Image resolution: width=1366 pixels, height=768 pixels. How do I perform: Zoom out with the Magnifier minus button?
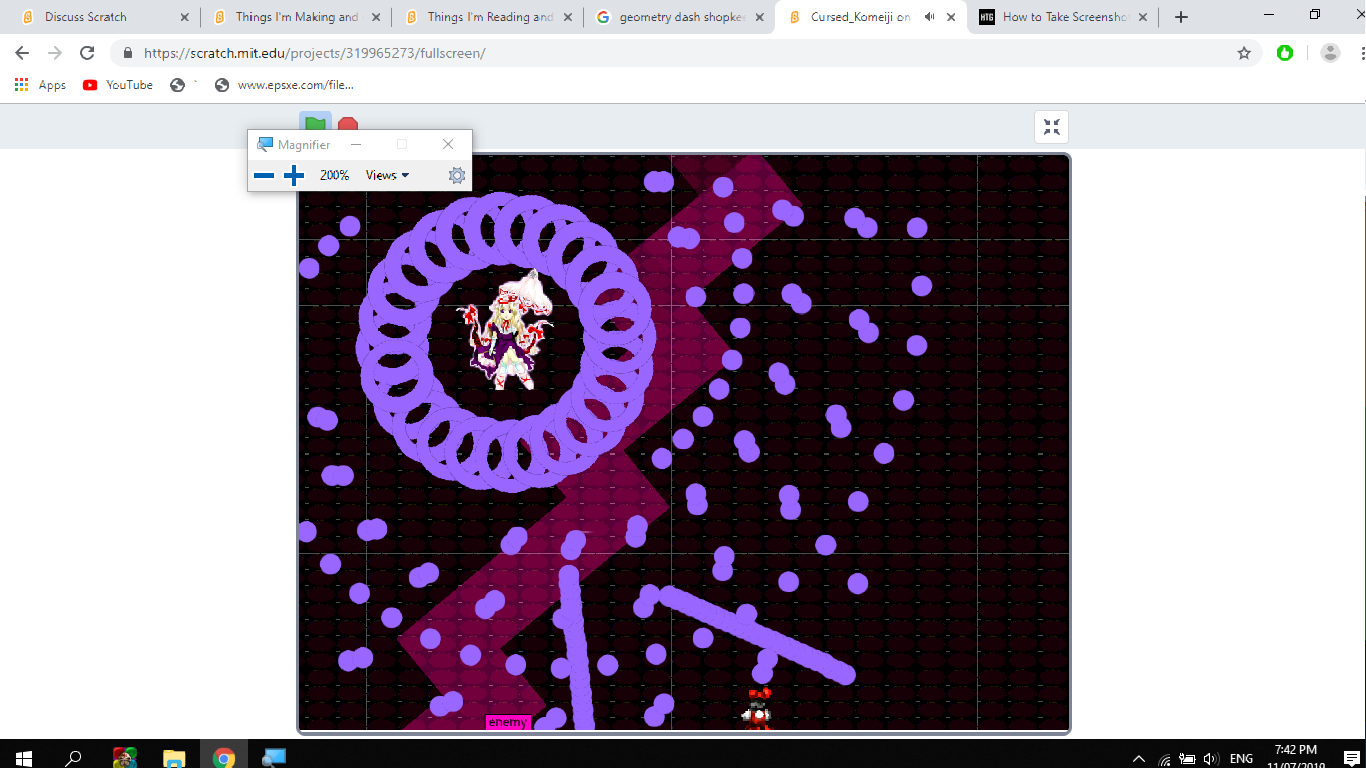pyautogui.click(x=264, y=175)
